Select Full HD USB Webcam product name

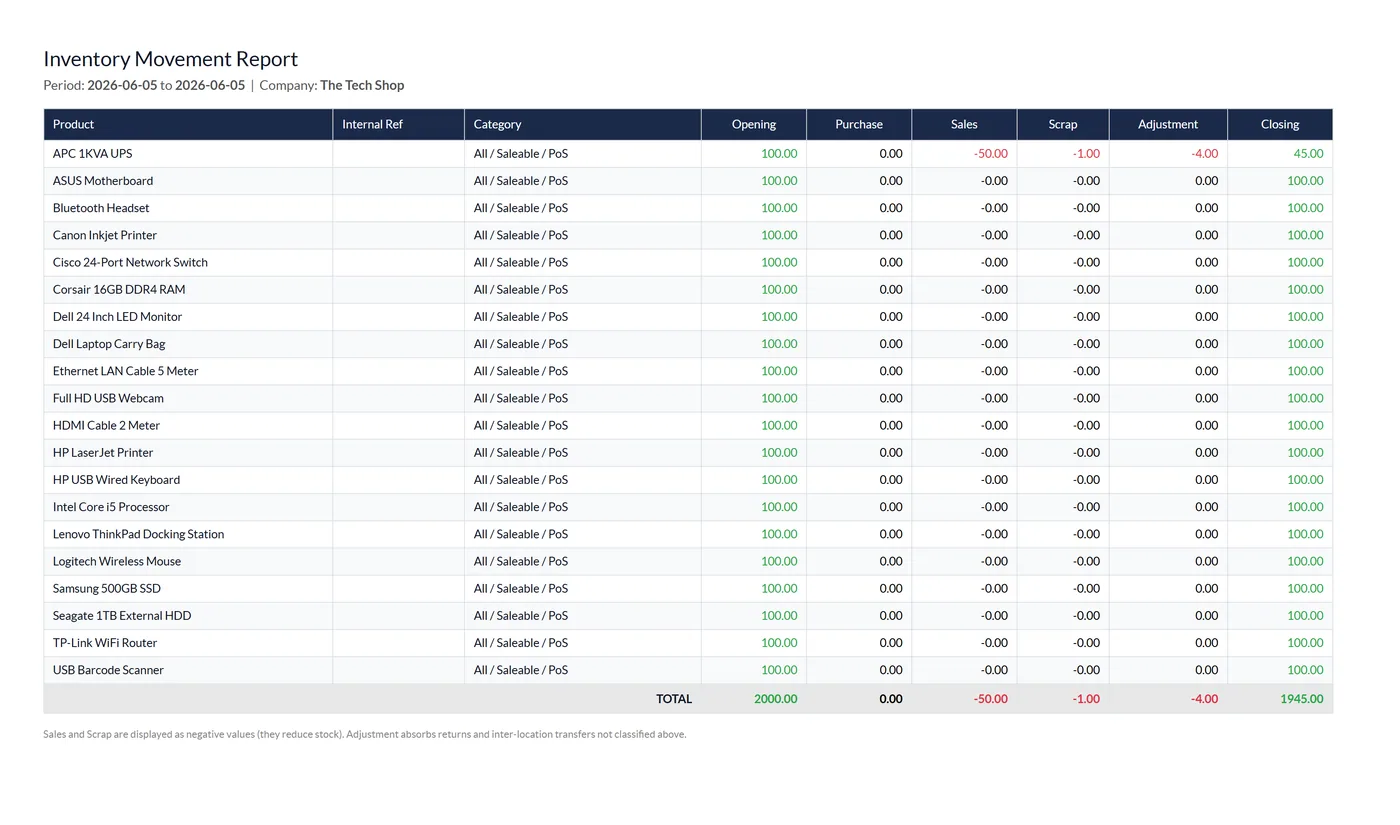point(108,398)
